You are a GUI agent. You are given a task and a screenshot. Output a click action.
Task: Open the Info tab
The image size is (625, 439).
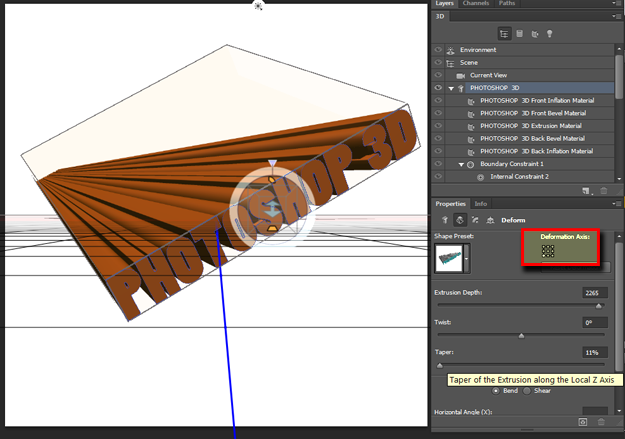(481, 204)
